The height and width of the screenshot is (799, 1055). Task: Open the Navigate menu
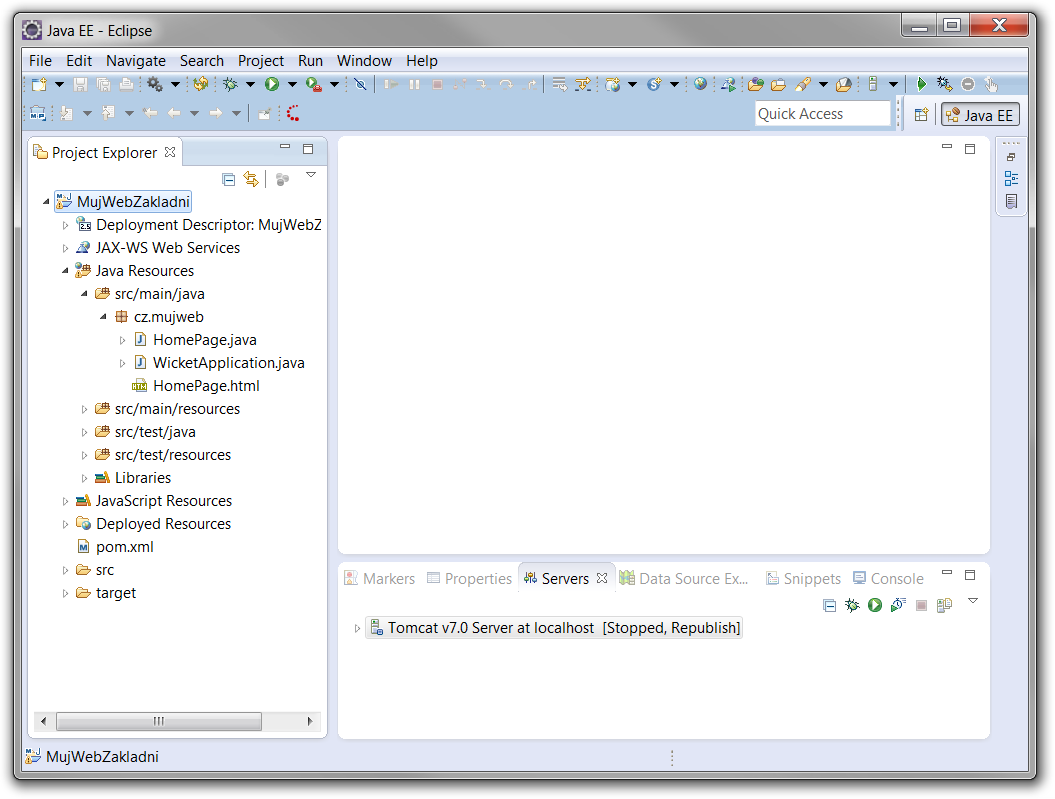135,61
